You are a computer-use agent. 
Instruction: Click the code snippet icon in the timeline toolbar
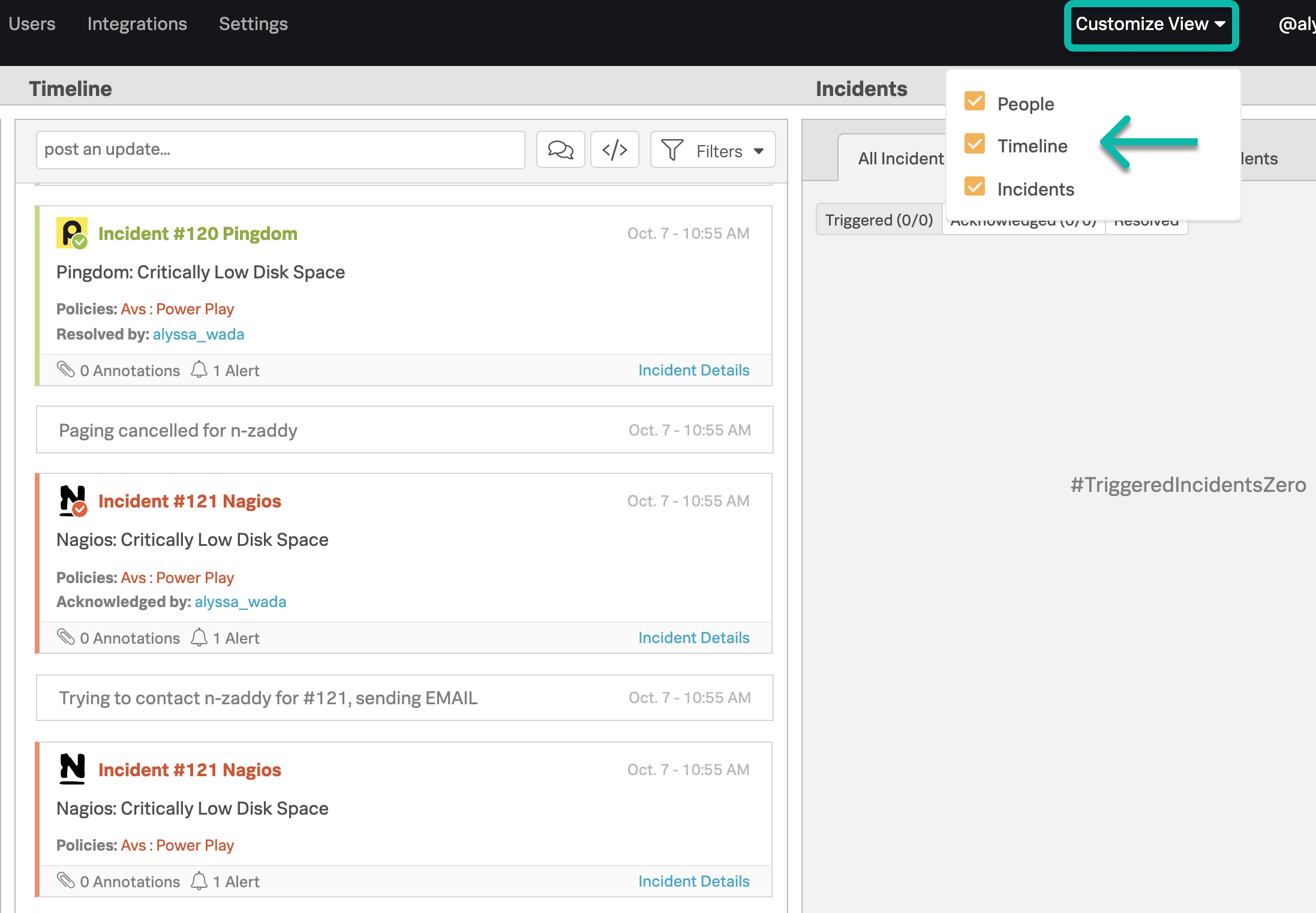[x=614, y=149]
